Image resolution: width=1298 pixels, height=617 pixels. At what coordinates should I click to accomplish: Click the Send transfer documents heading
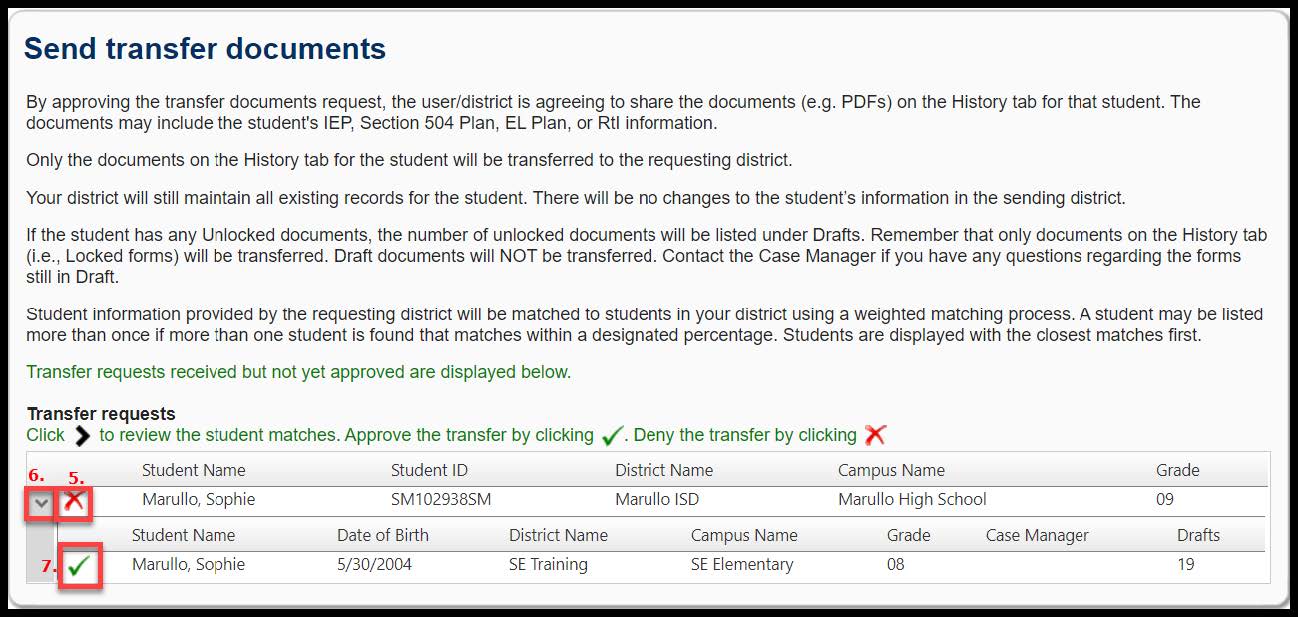click(x=205, y=49)
